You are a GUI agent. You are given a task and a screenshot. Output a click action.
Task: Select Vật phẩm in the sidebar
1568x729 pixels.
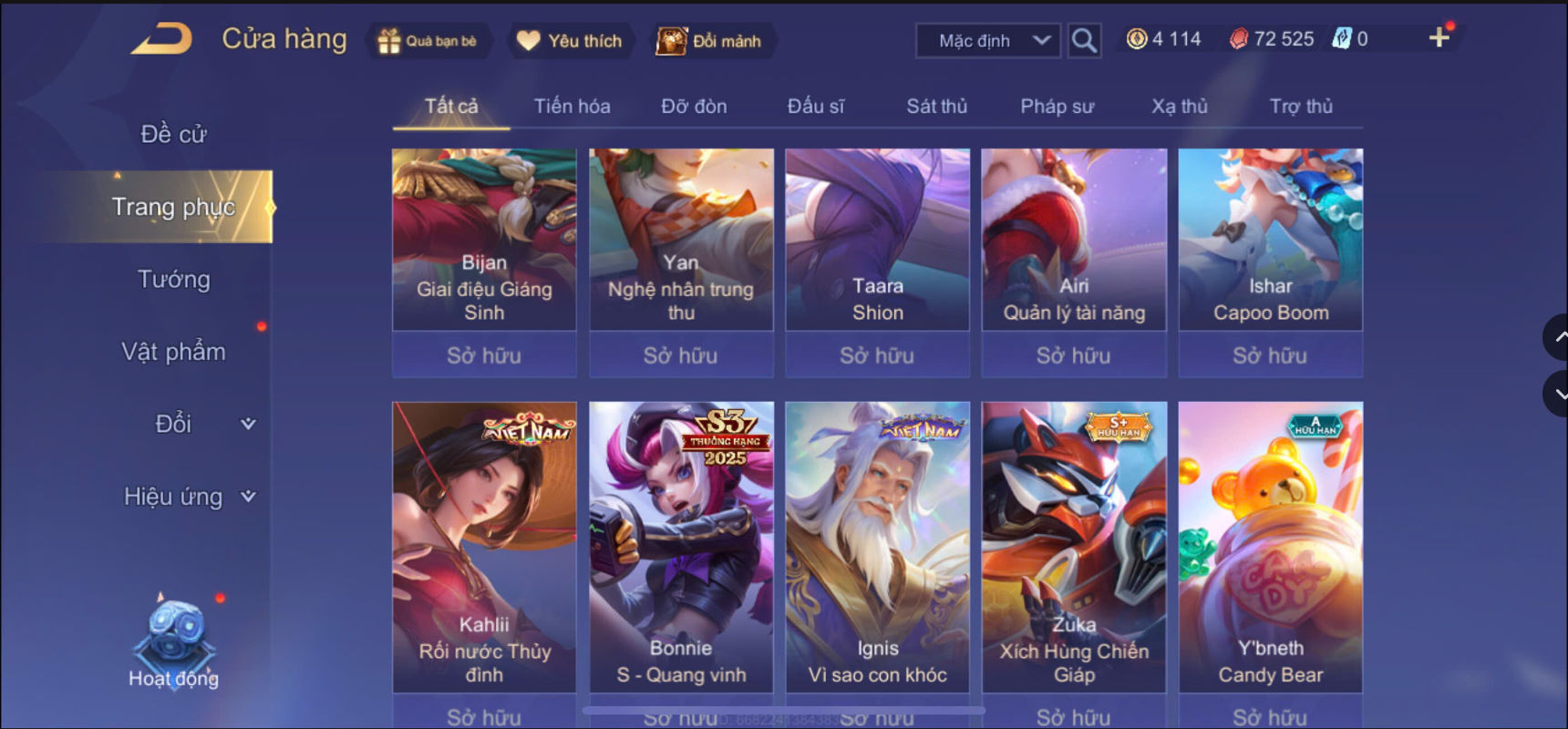tap(173, 352)
